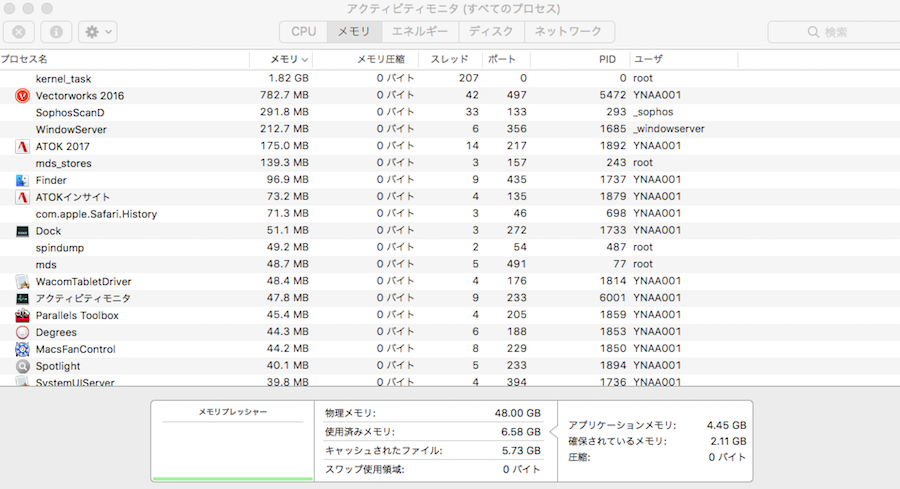Click PID 5472 cell

612,95
